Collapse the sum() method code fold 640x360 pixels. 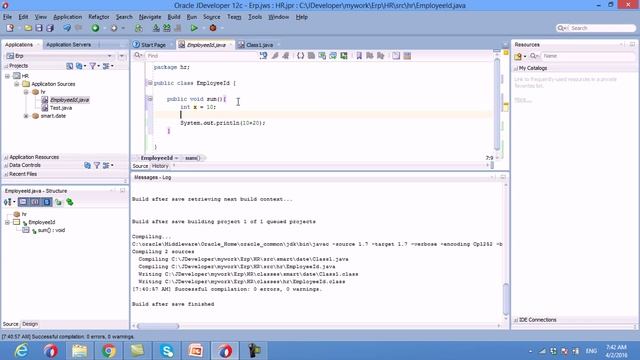pos(150,99)
